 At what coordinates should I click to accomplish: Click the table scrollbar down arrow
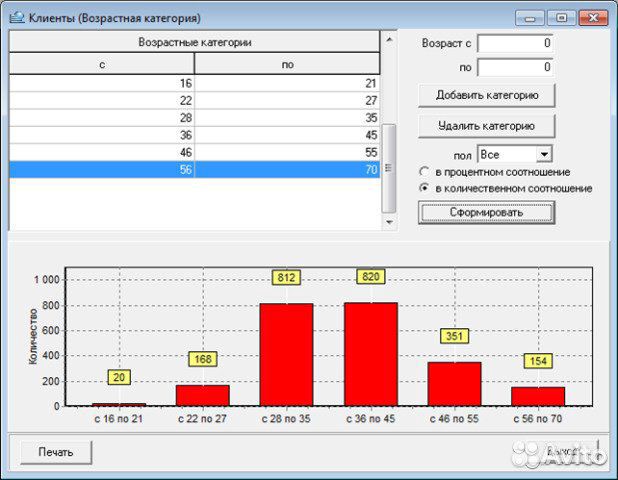(x=388, y=222)
